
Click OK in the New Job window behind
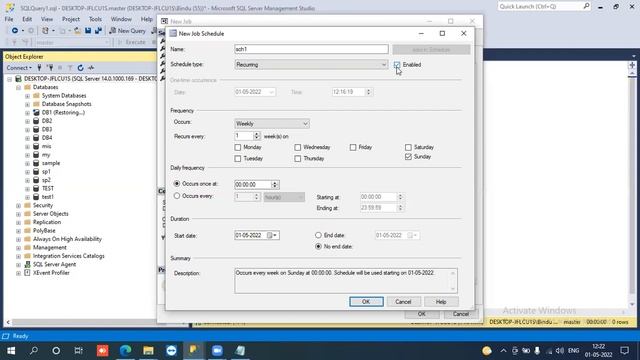click(x=422, y=314)
